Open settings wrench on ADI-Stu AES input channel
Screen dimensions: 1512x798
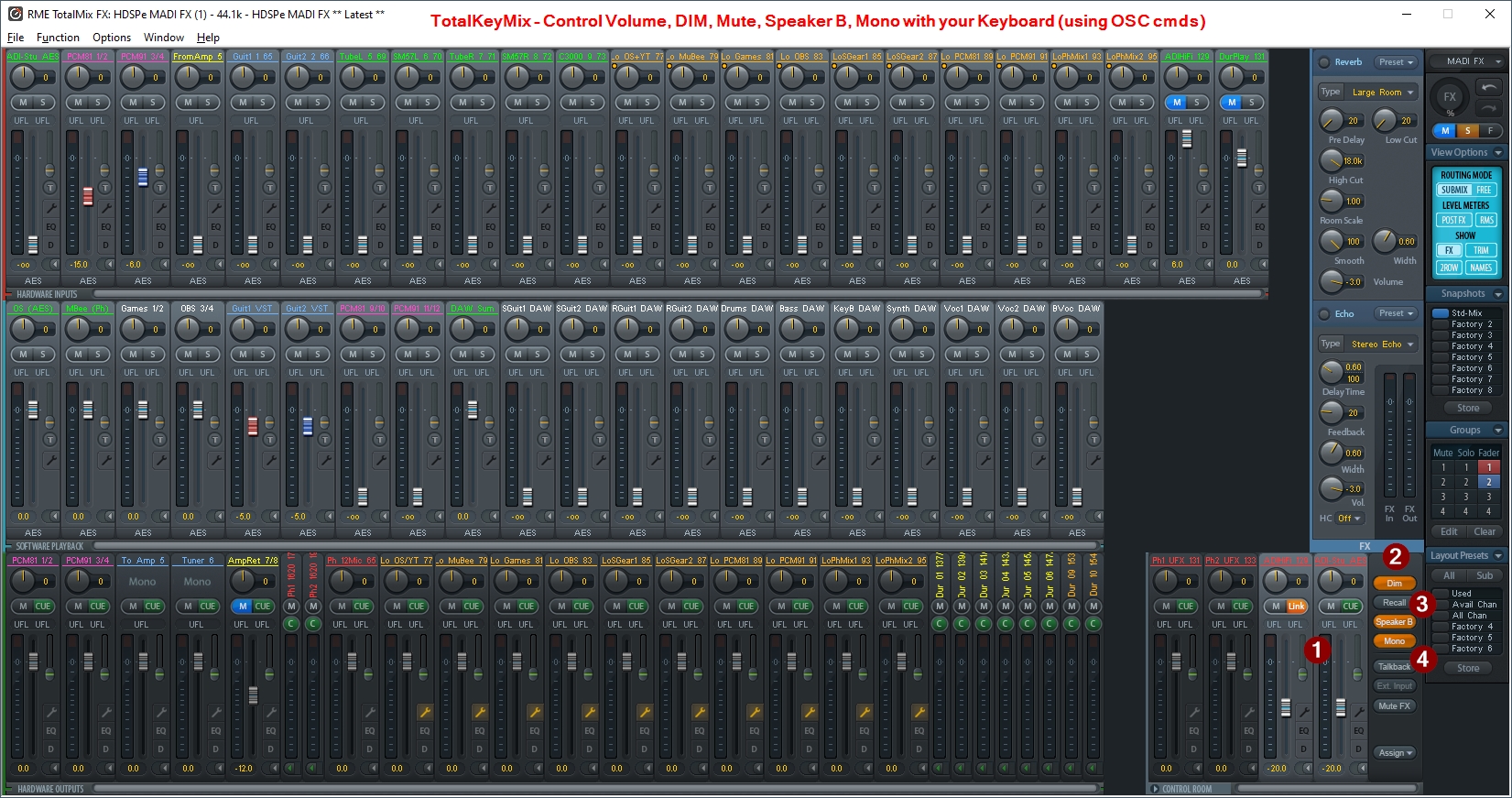50,209
